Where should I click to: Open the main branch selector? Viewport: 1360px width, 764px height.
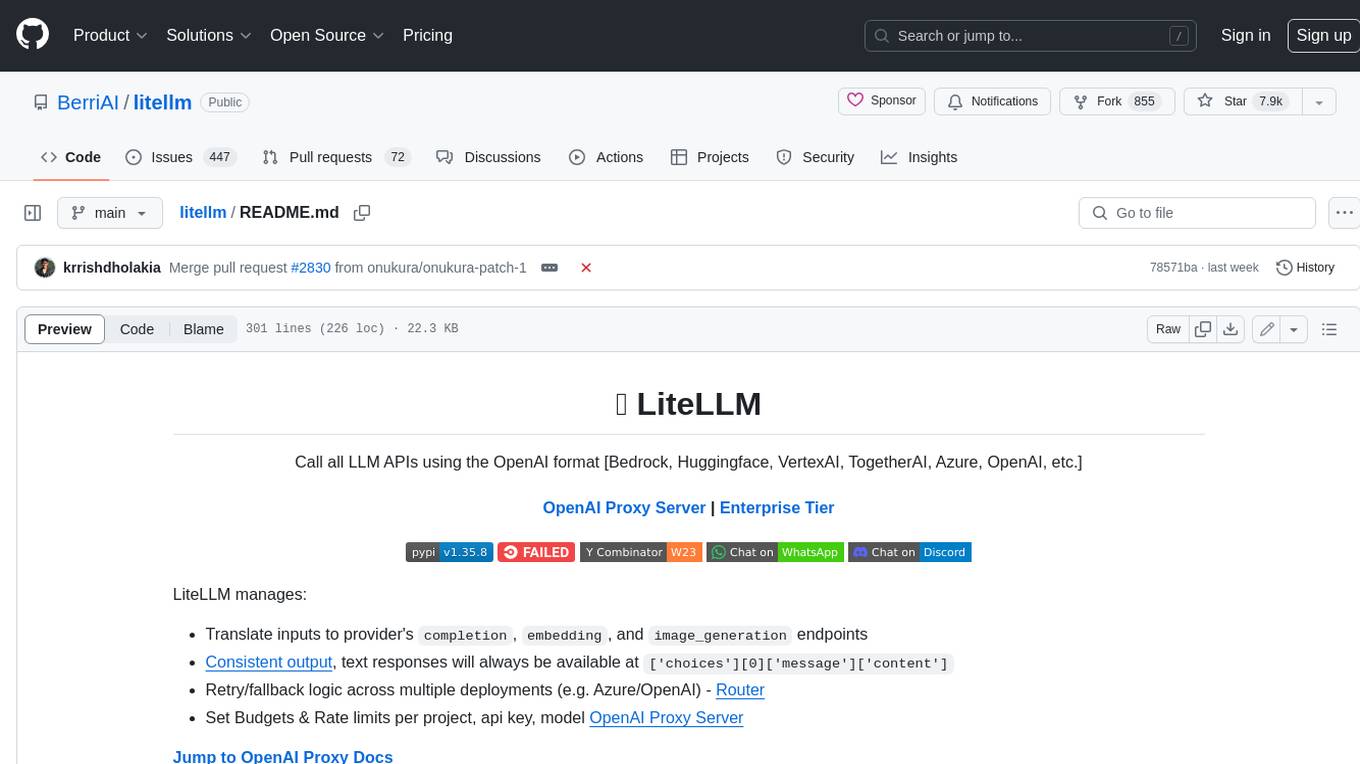[x=109, y=213]
